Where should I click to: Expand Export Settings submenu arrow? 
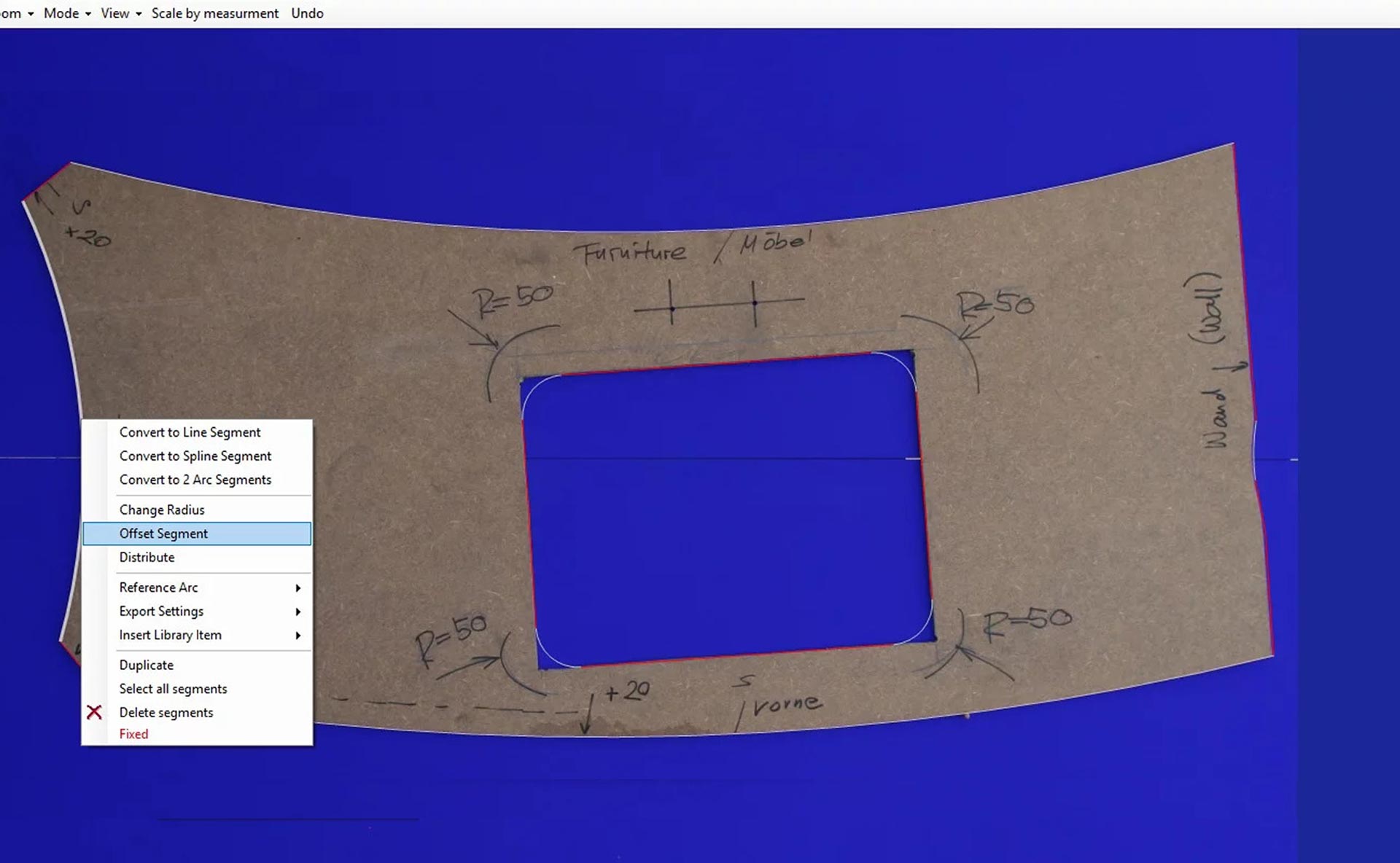click(297, 612)
